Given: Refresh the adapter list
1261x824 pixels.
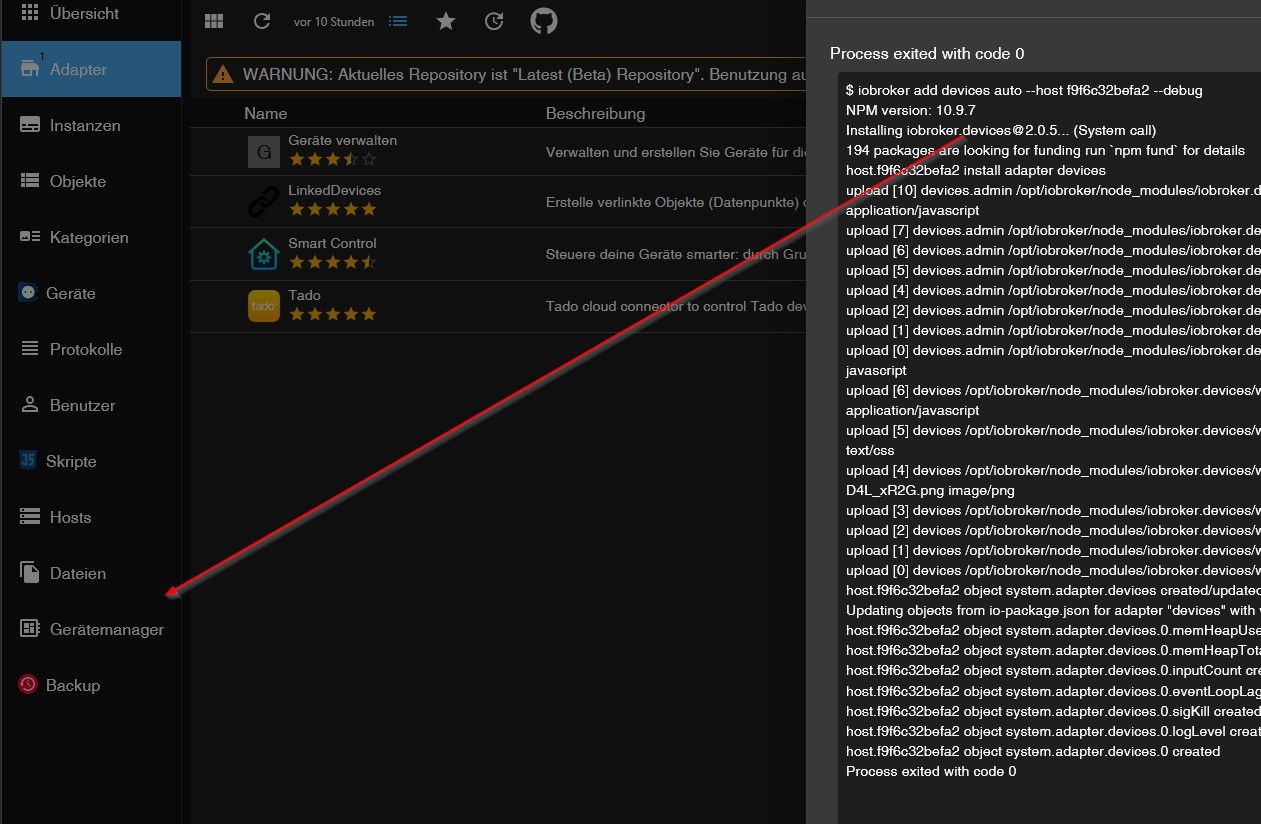Looking at the screenshot, I should point(262,21).
